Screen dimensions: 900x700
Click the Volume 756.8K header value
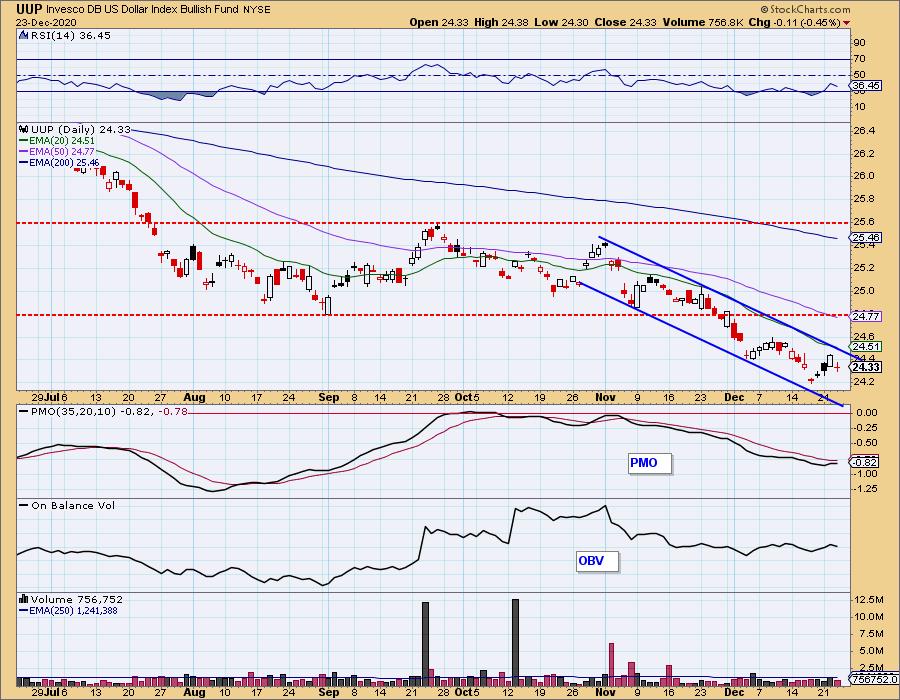[704, 22]
